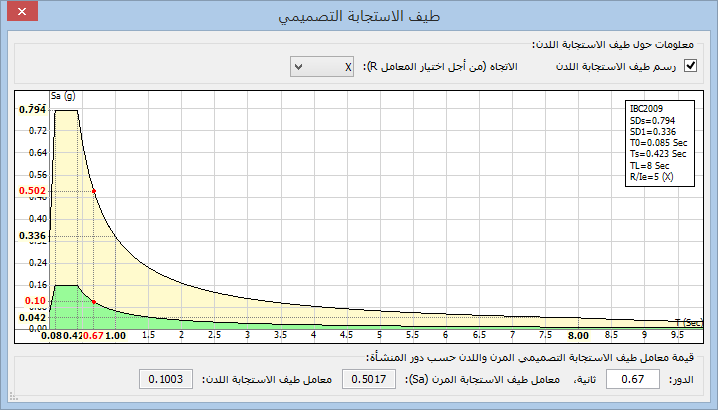Viewport: 718px width, 410px height.
Task: Click the green inelastic spectrum plateau area
Action: click(x=67, y=305)
